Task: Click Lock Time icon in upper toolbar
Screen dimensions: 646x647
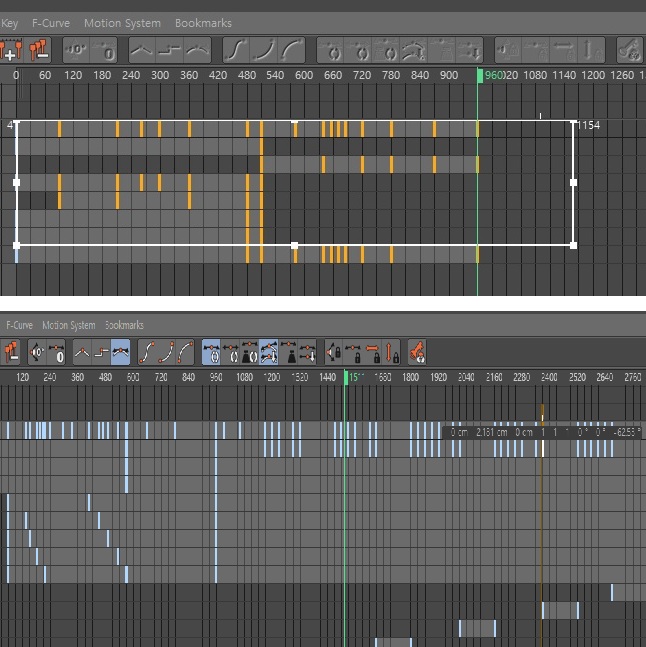Action: pyautogui.click(x=563, y=50)
